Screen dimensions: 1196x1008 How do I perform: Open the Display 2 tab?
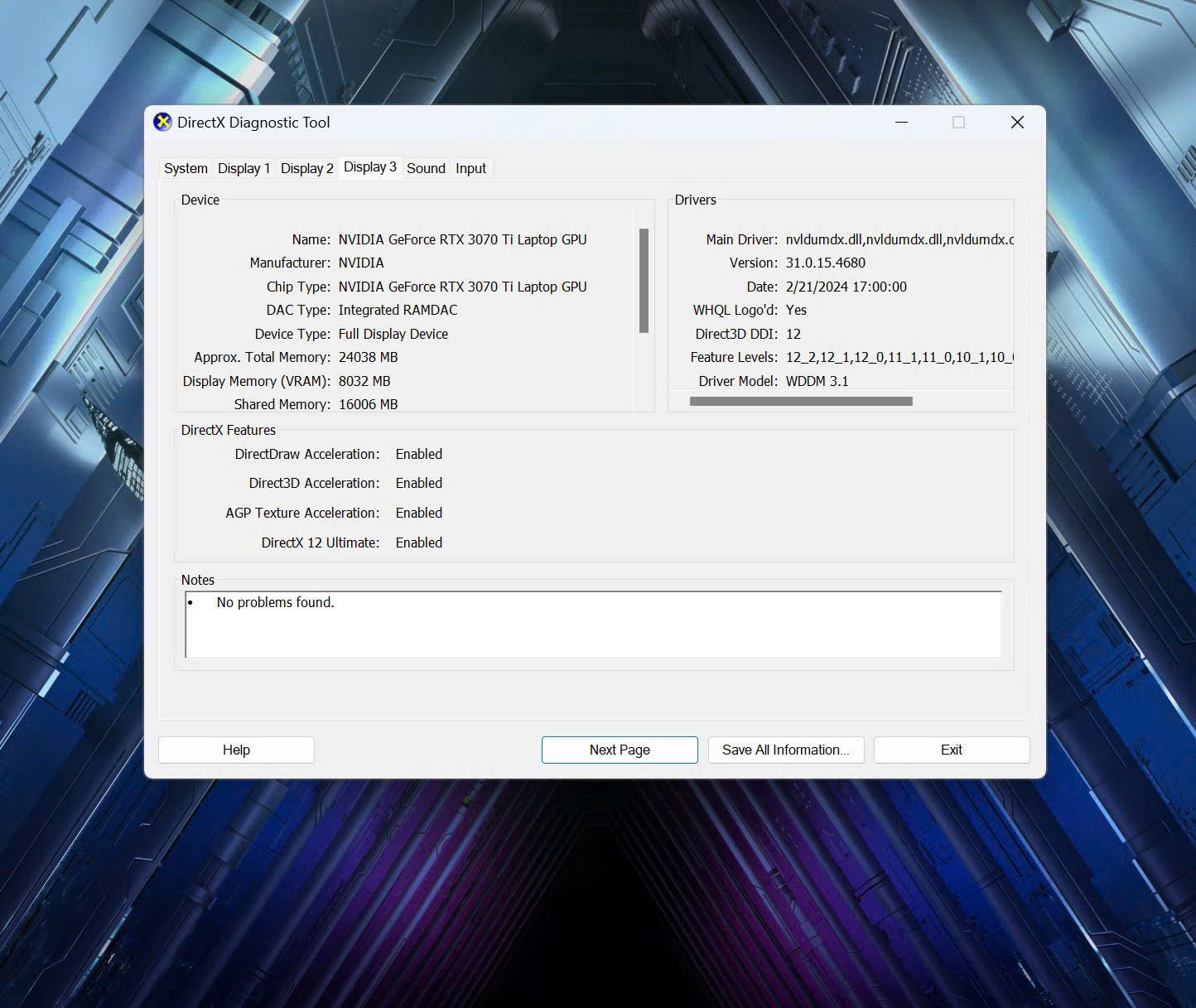[x=306, y=168]
